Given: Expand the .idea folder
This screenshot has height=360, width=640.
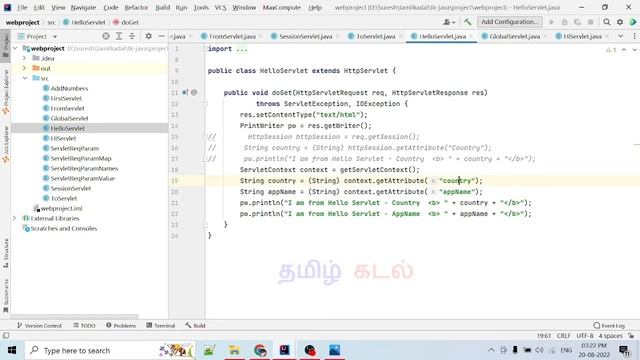Looking at the screenshot, I should 24,58.
